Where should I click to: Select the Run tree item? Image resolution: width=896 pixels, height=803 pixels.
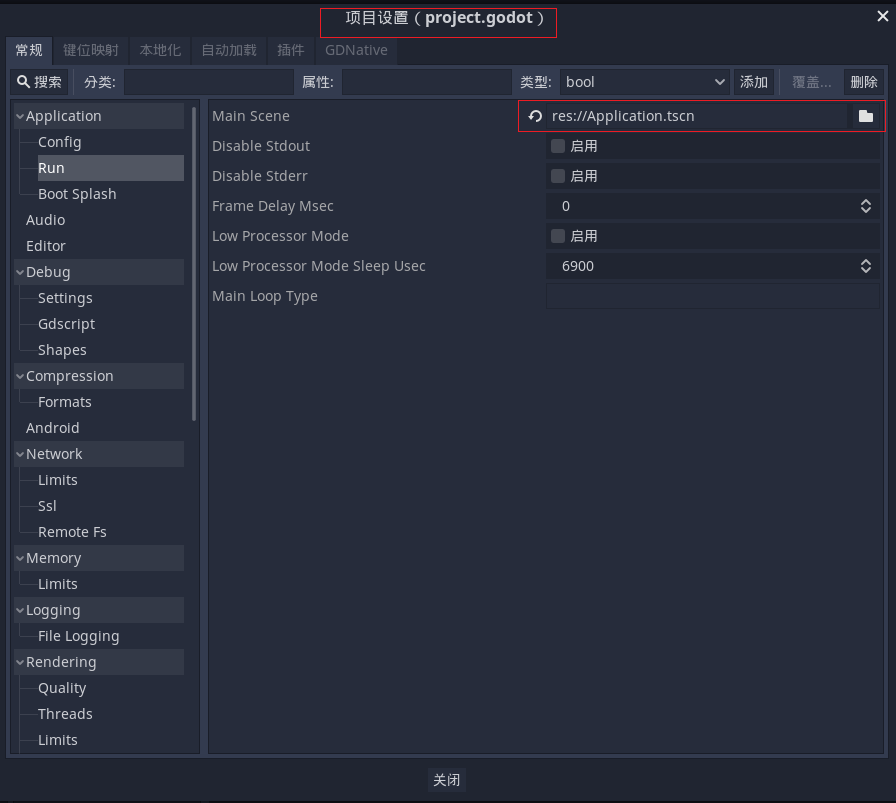[111, 168]
